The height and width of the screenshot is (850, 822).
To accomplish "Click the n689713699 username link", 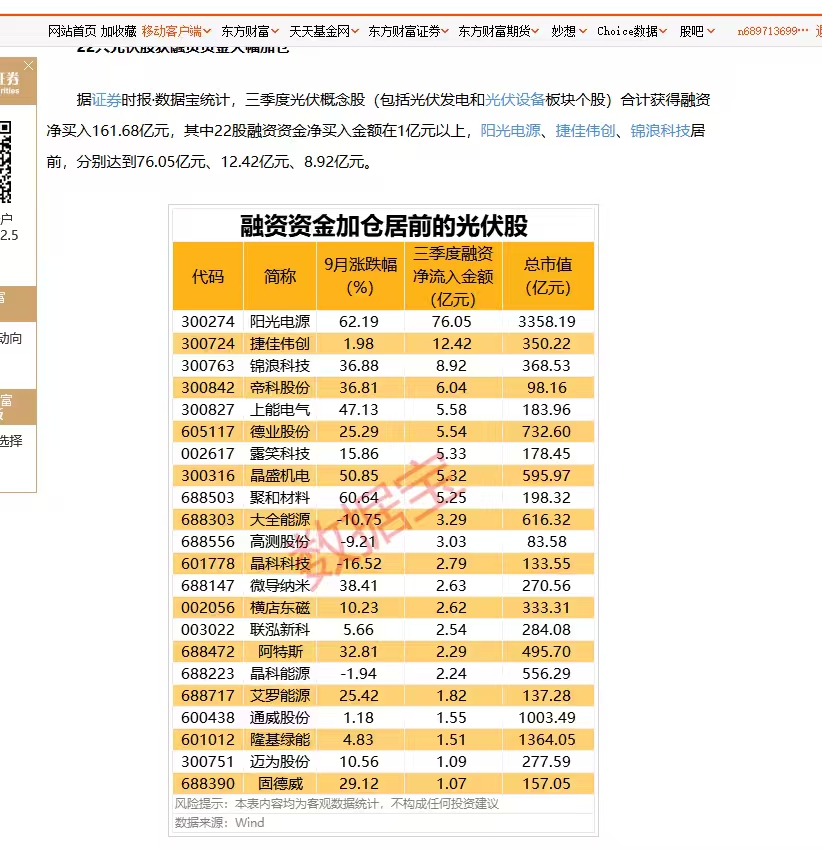I will (x=772, y=31).
